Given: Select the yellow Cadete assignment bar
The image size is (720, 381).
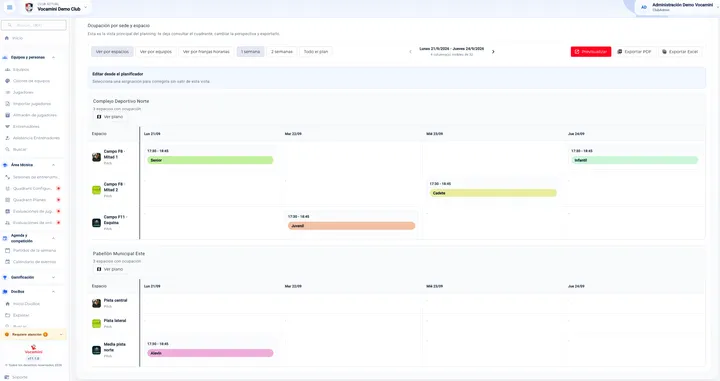Looking at the screenshot, I should (493, 193).
